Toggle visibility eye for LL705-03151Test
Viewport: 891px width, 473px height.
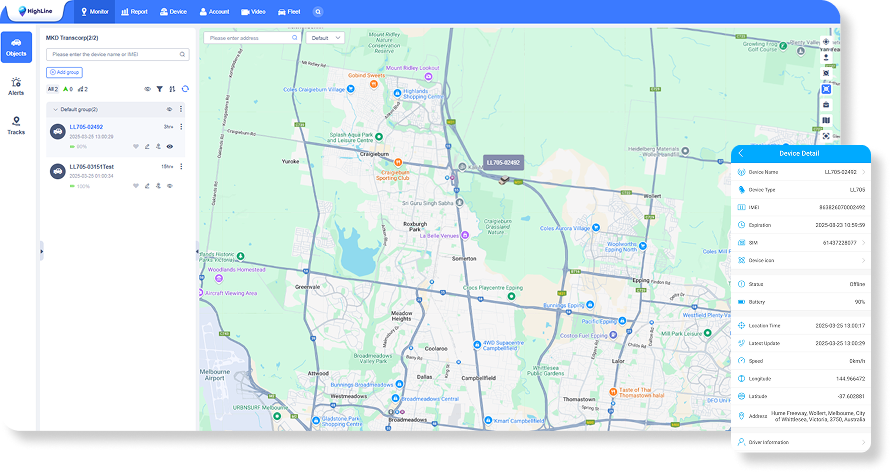[170, 186]
